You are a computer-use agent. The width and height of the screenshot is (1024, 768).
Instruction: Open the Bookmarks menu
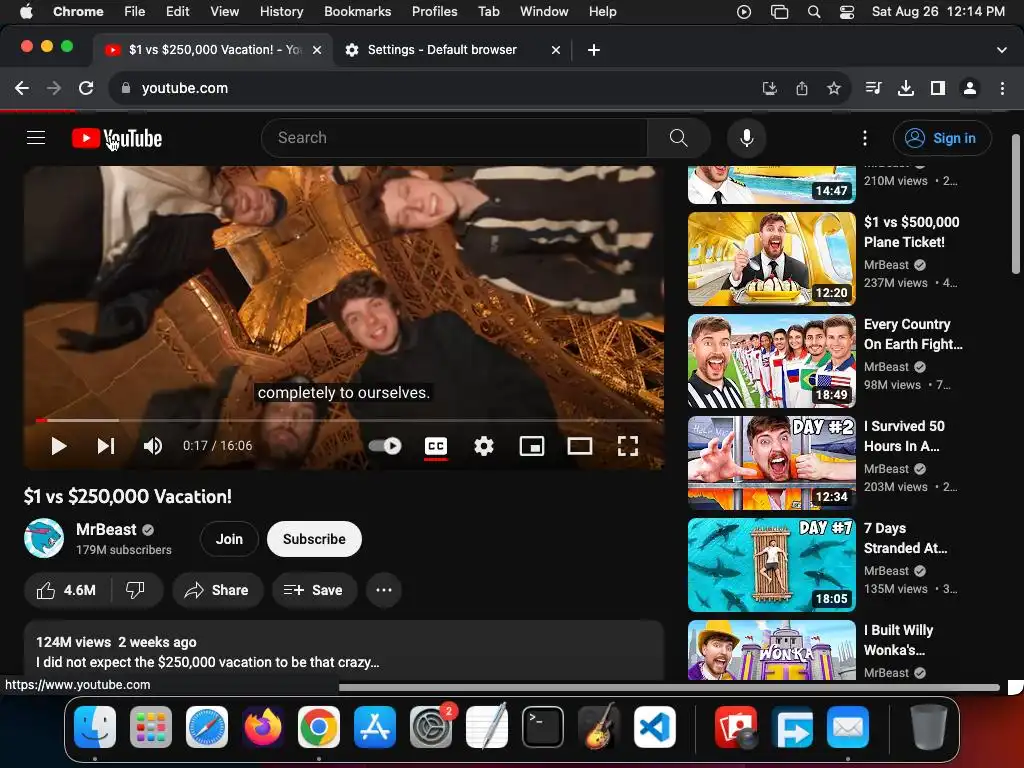point(357,11)
